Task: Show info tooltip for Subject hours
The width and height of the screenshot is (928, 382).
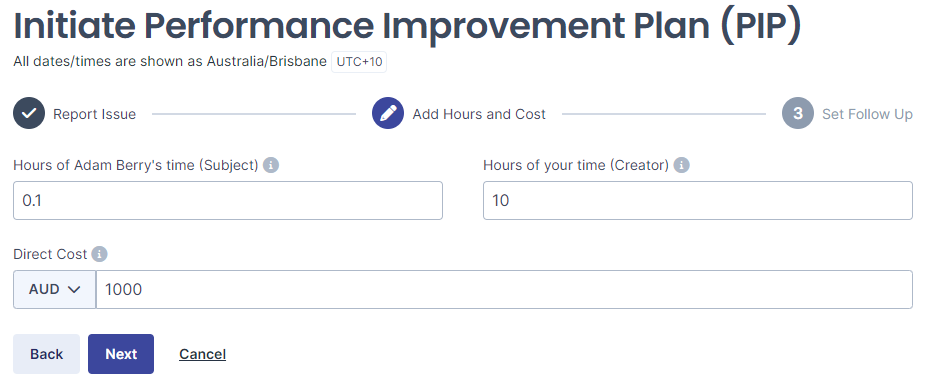Action: click(x=271, y=165)
